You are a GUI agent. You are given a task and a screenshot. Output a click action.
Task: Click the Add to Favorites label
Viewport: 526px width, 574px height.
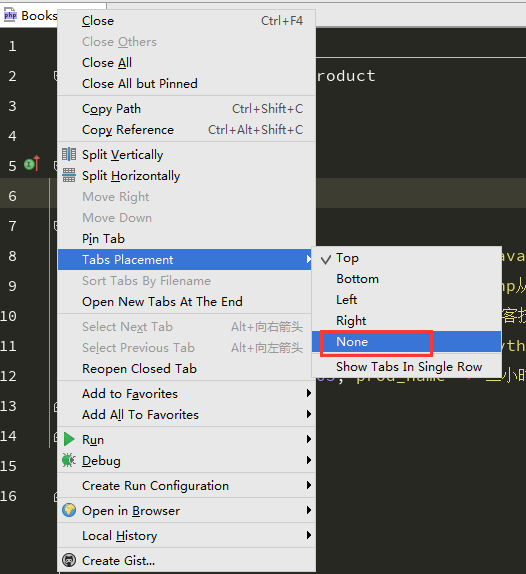point(130,394)
